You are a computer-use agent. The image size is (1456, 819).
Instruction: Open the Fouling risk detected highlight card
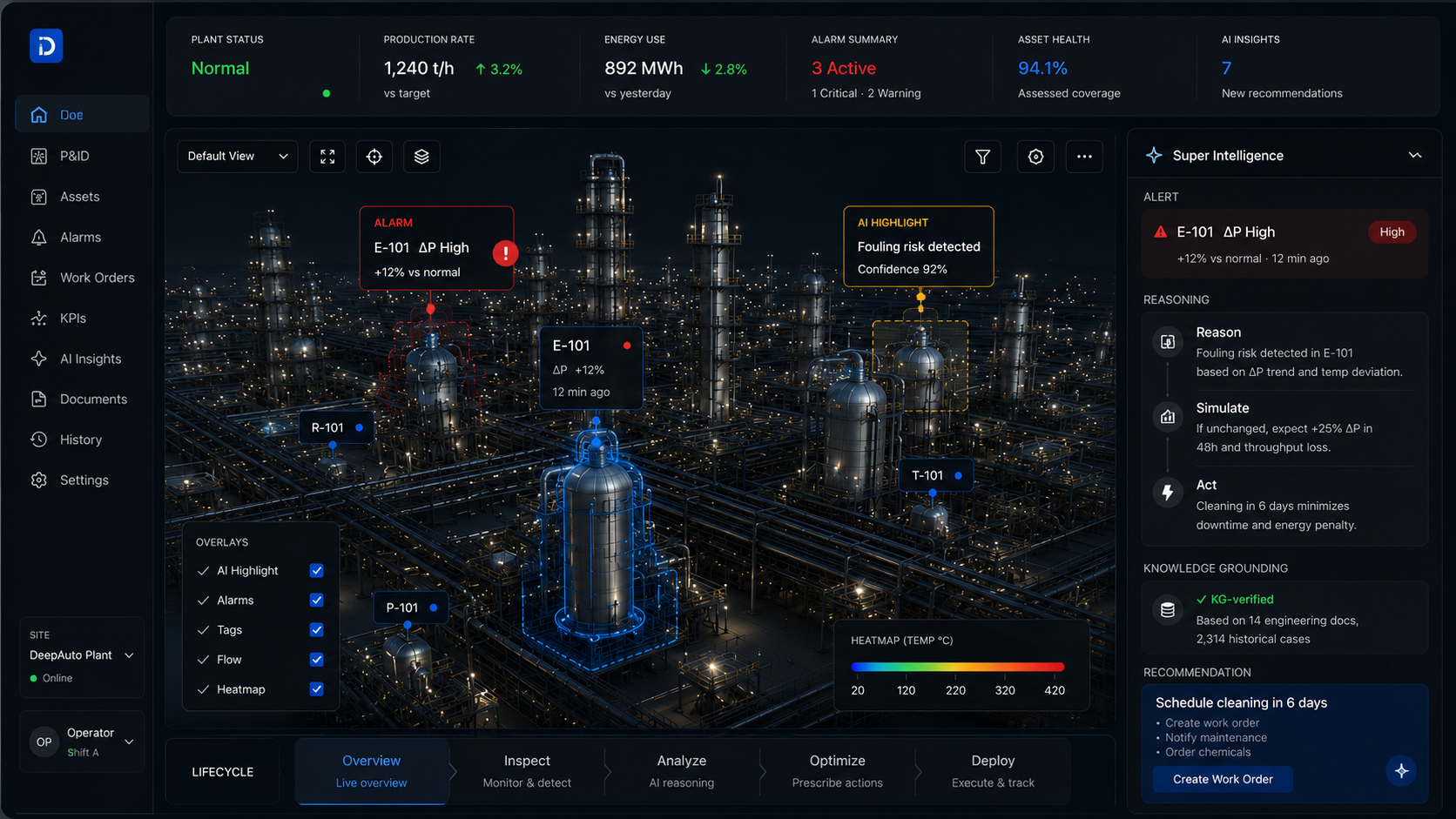(x=919, y=246)
